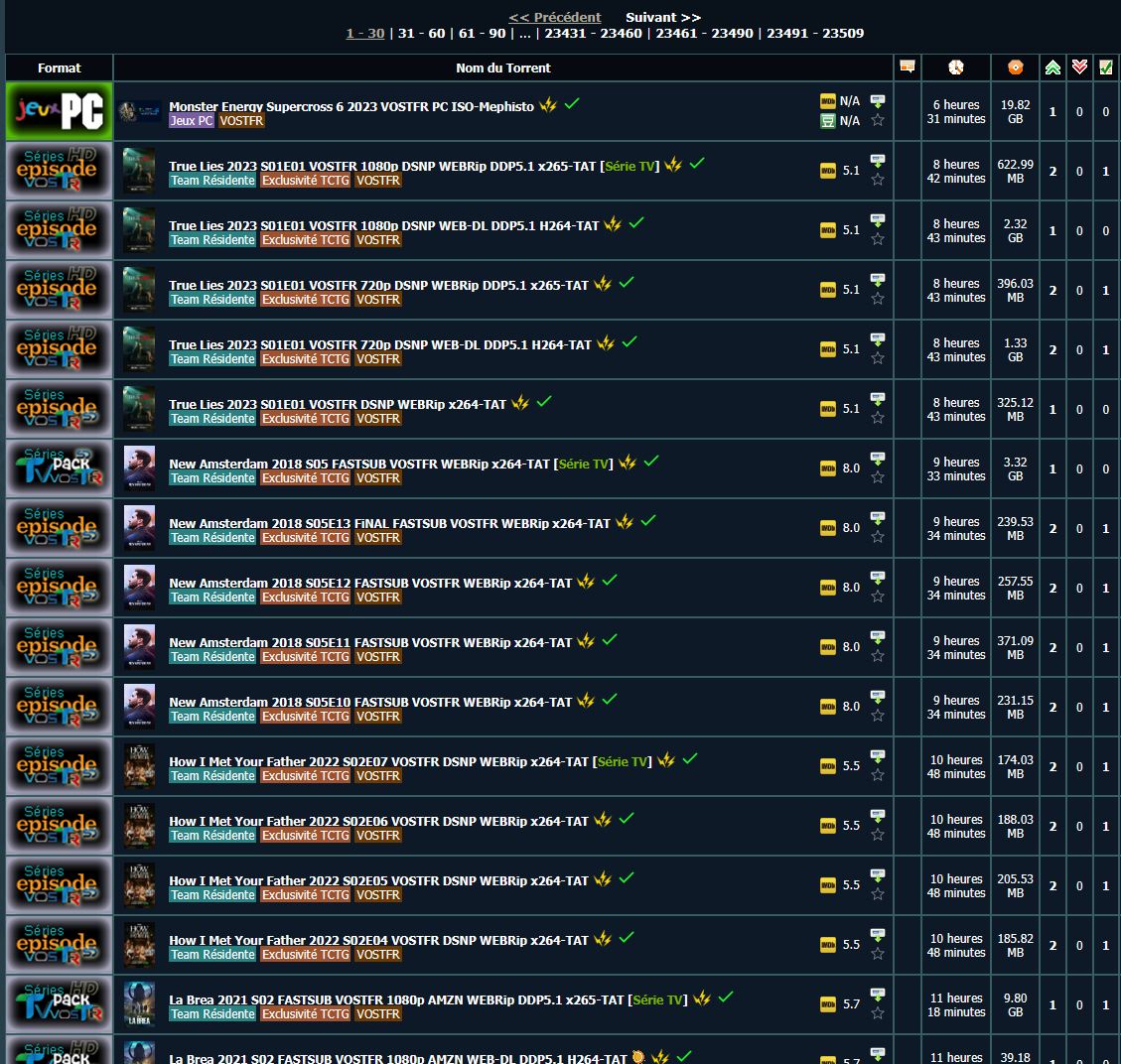Open the True Lies poster thumbnail on 1080p WEBRip row
Screen dimensions: 1121x1064
pyautogui.click(x=139, y=170)
